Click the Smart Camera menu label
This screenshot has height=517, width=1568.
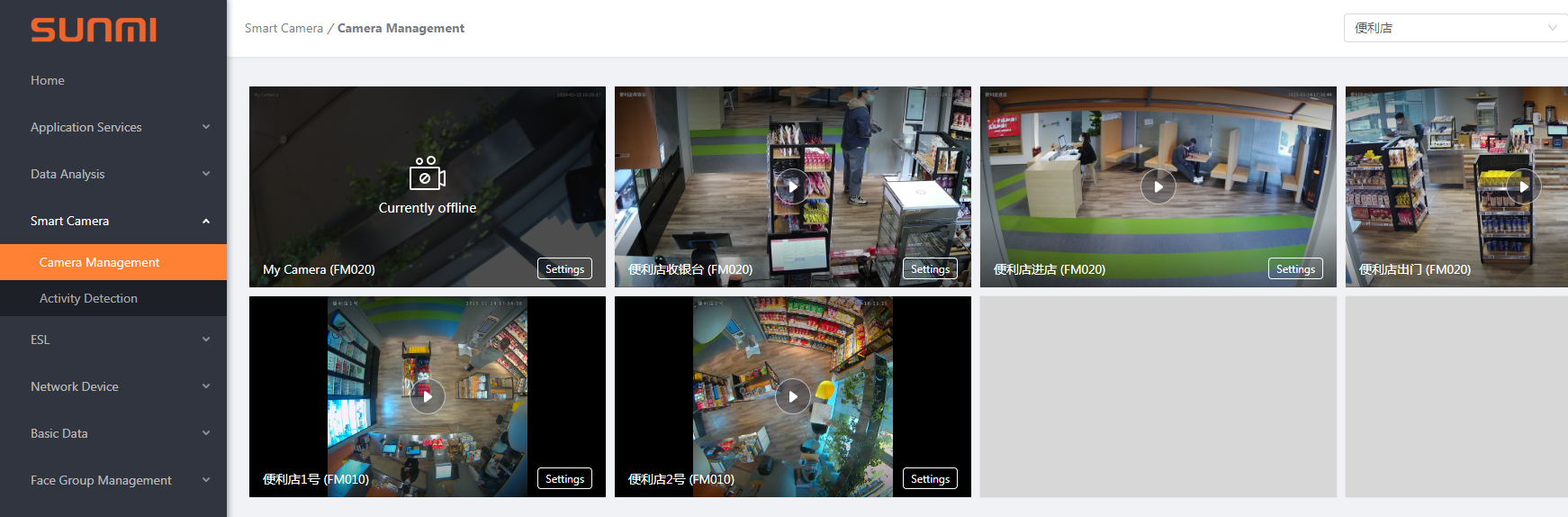(69, 221)
